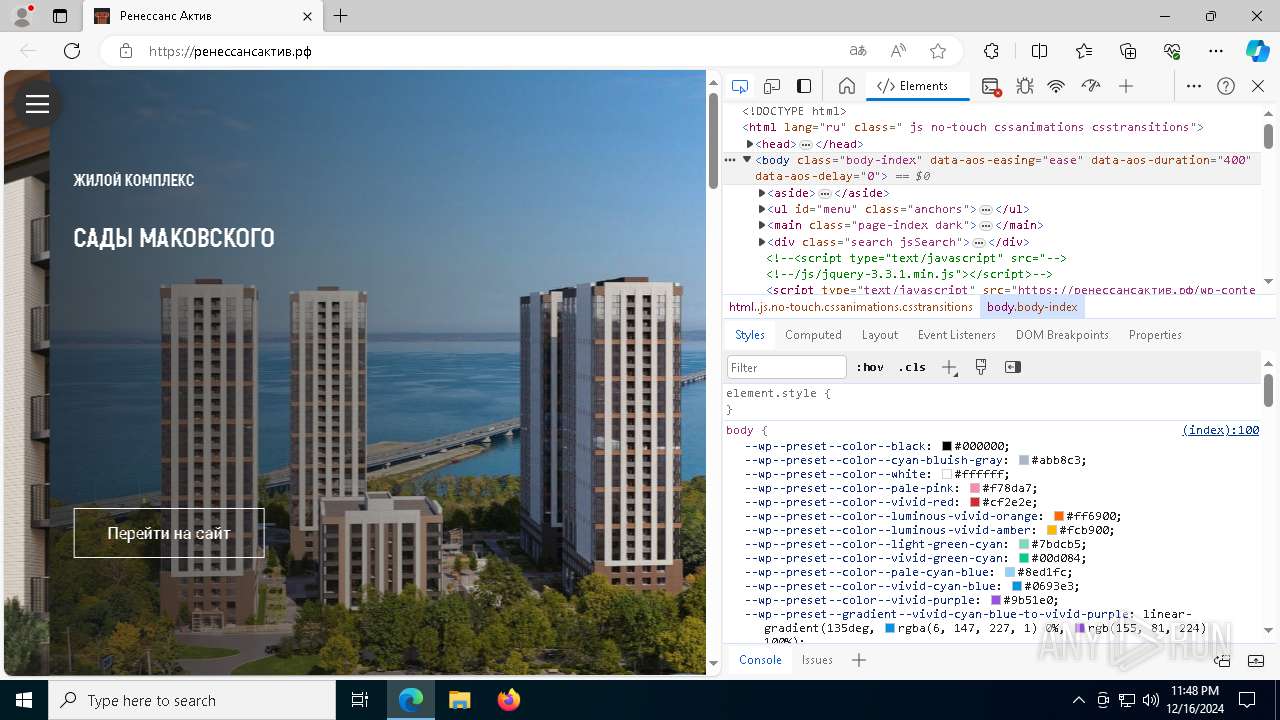Expand the main page-index node
This screenshot has width=1280, height=720.
pos(762,225)
